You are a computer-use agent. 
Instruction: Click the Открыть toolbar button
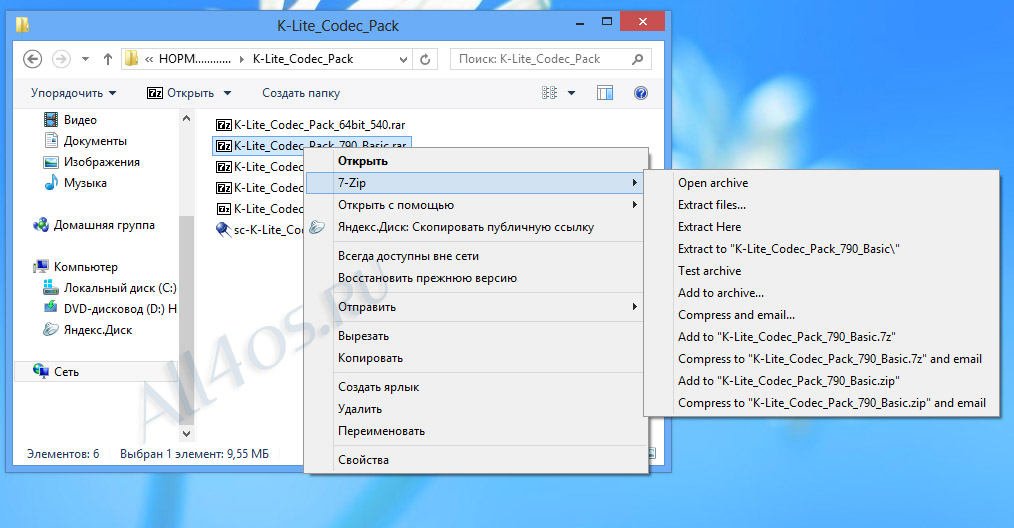(x=180, y=93)
